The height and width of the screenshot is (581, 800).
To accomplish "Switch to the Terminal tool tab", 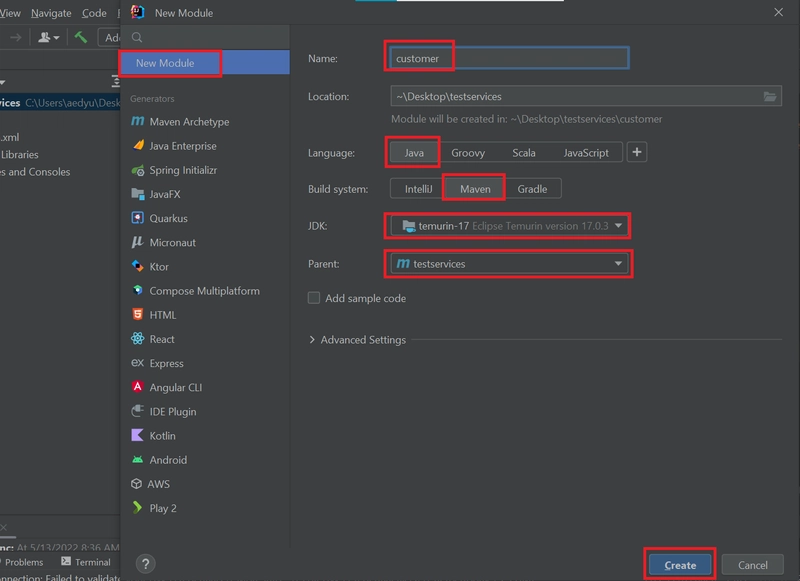I will coord(86,562).
